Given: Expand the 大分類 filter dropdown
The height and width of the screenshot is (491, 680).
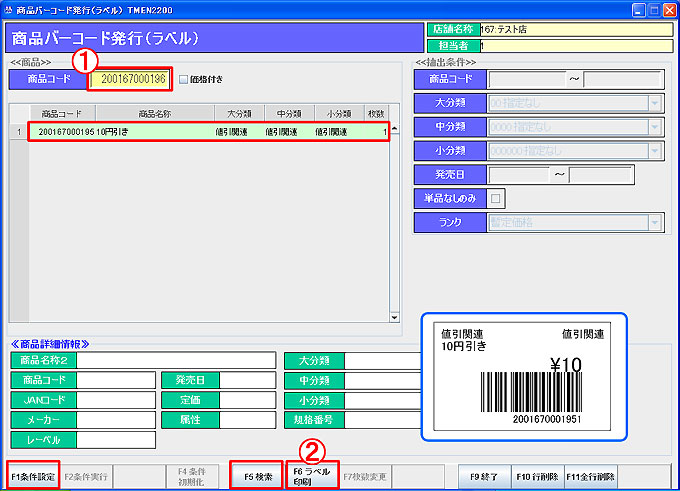Looking at the screenshot, I should tap(654, 103).
